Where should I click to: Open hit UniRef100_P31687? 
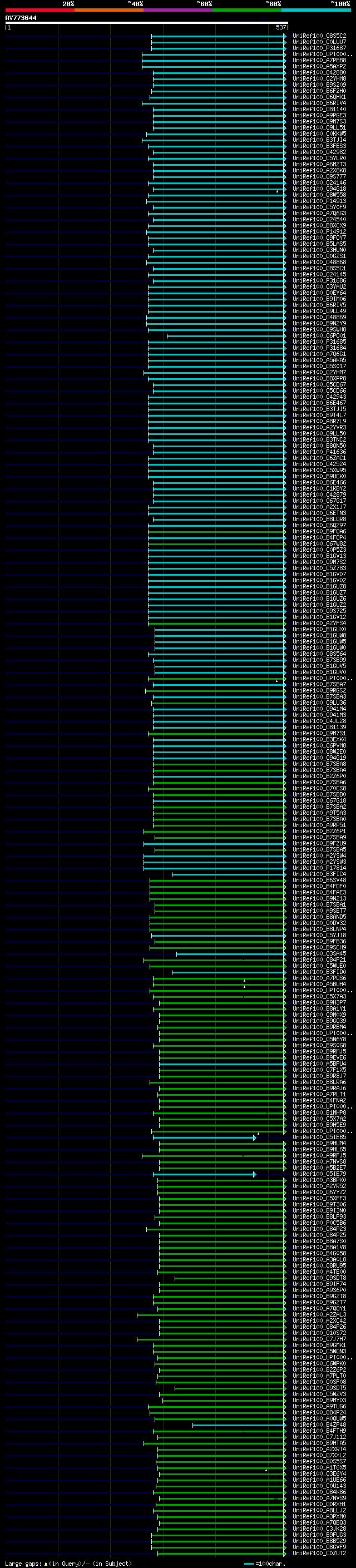319,48
